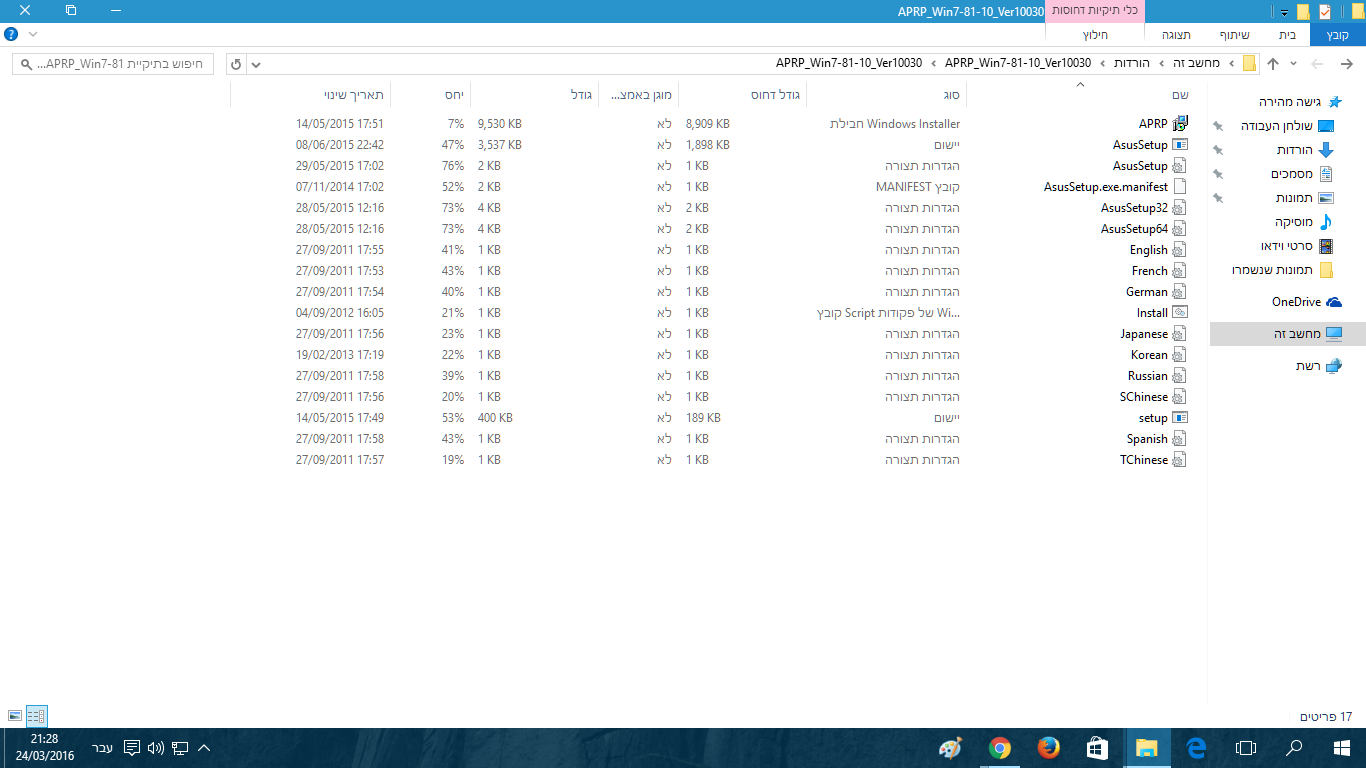Open recent locations dropdown arrow

1294,64
